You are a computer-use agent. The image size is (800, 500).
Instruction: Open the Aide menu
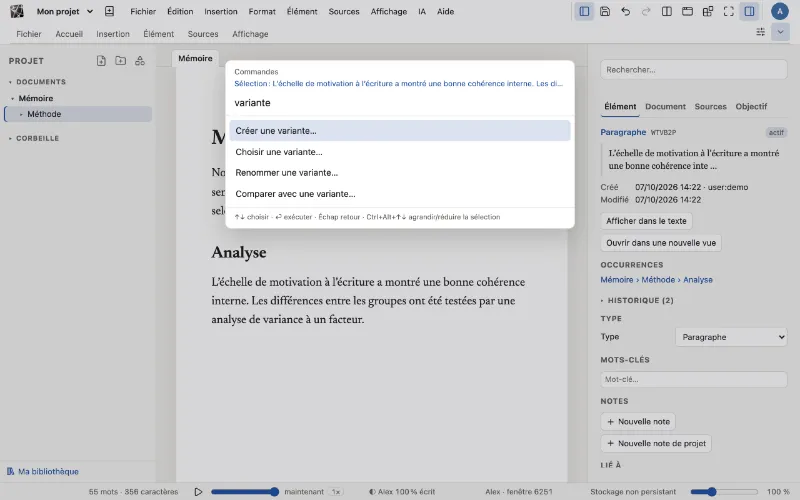[x=445, y=11]
